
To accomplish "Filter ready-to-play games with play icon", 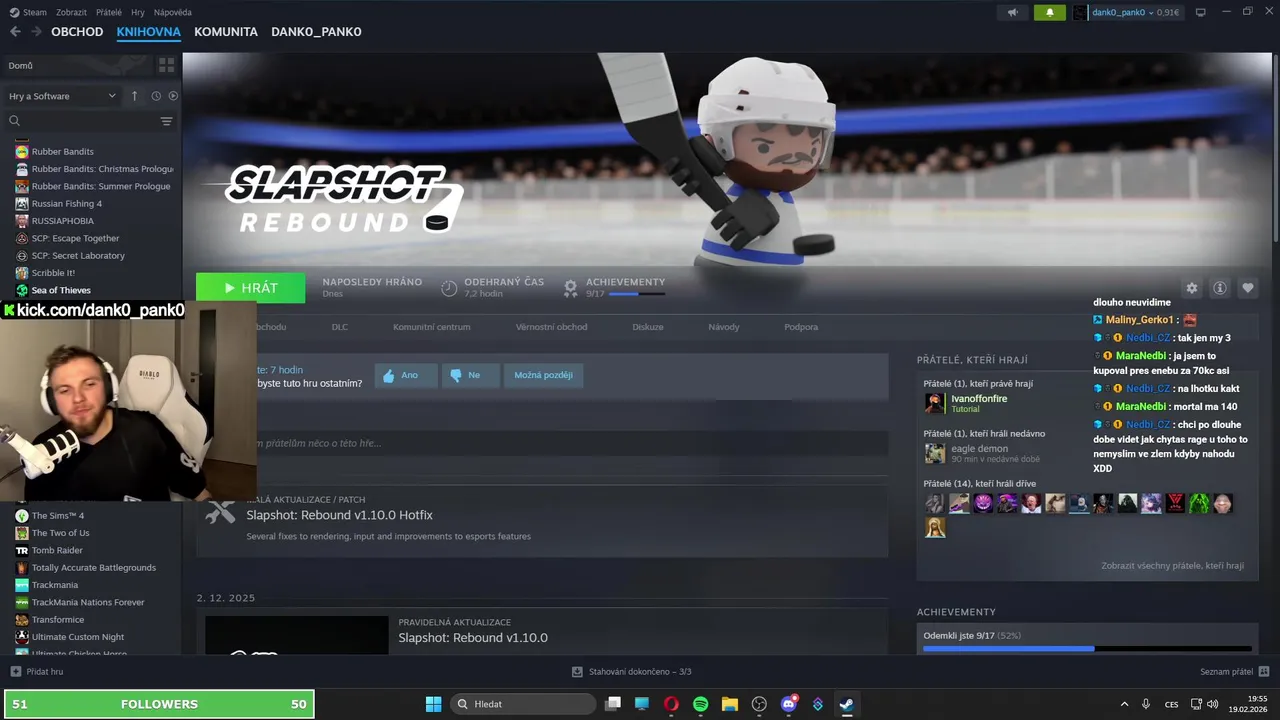I will 173,96.
